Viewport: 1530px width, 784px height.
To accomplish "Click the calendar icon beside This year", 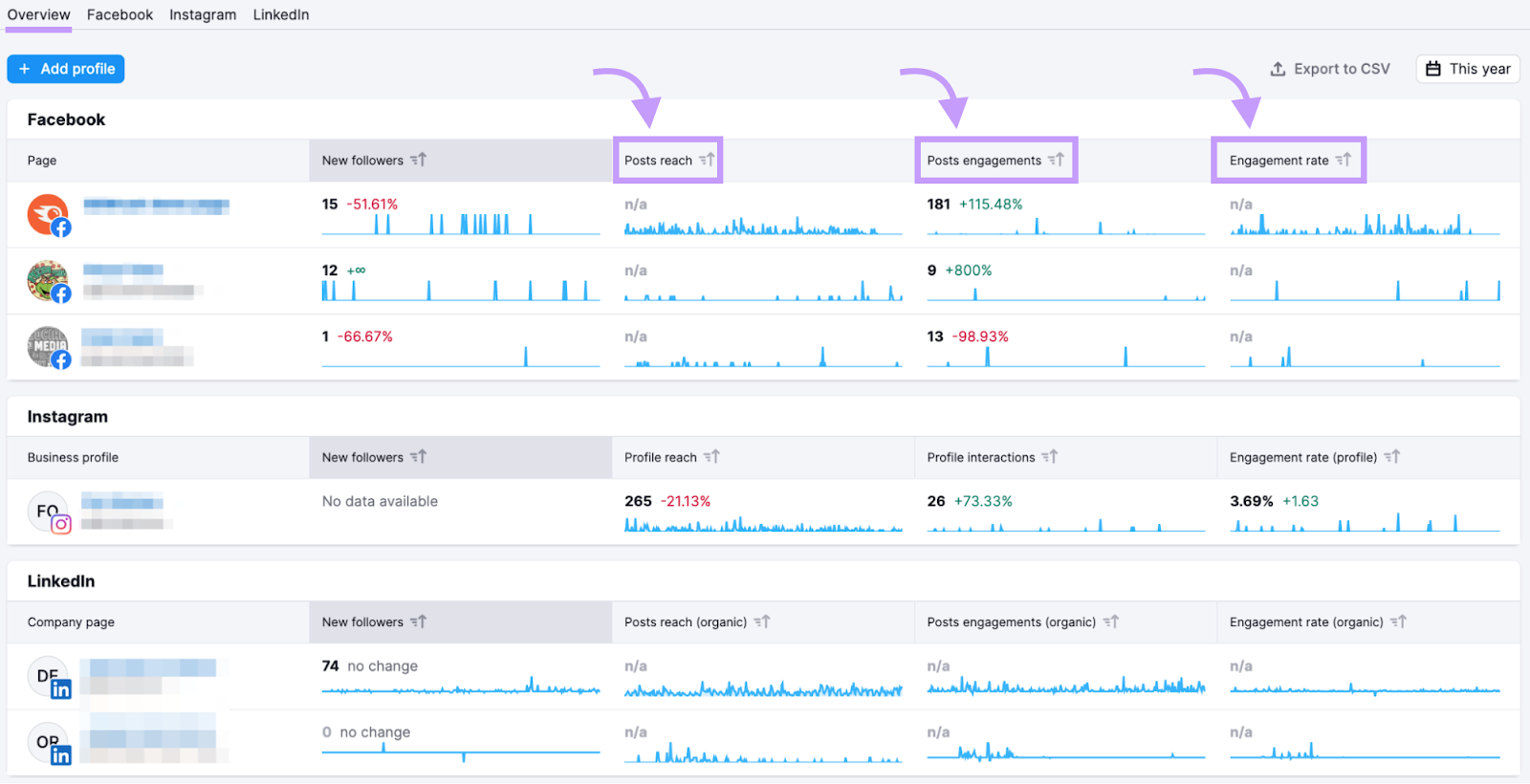I will click(x=1432, y=69).
